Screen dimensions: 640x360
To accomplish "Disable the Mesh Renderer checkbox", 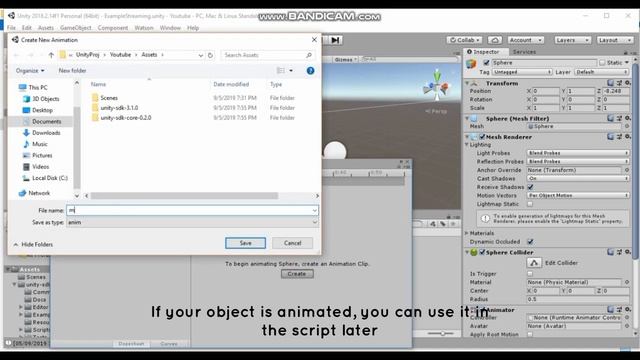I will tap(482, 137).
